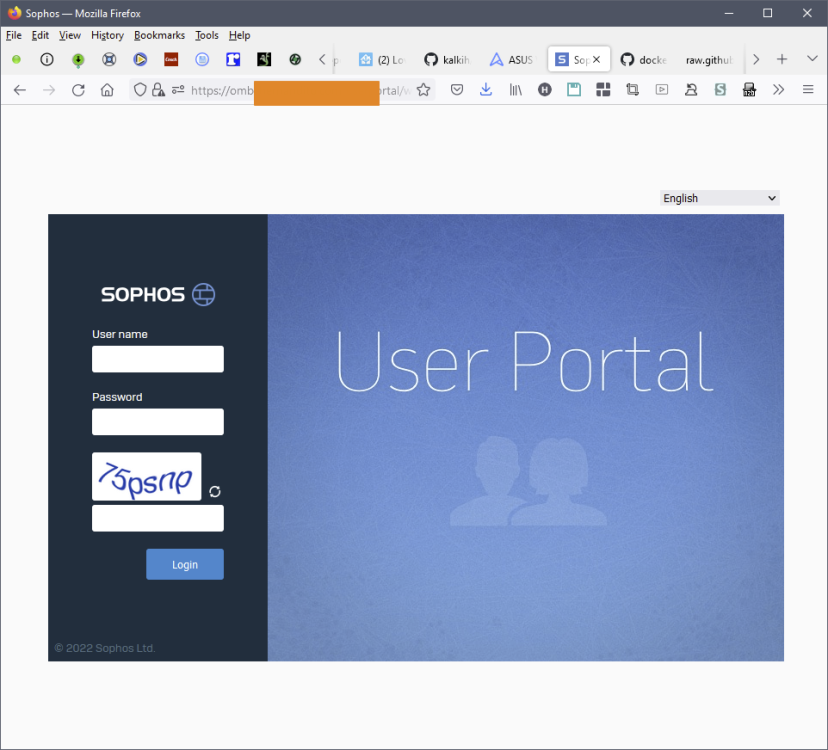This screenshot has width=828, height=750.
Task: Click the crop screenshot extension icon
Action: tap(632, 90)
